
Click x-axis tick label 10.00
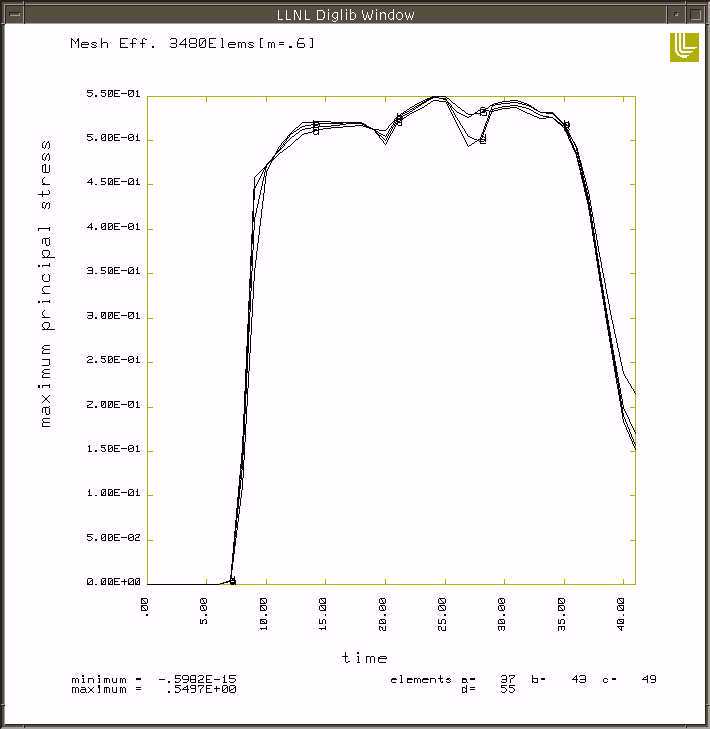tap(263, 614)
